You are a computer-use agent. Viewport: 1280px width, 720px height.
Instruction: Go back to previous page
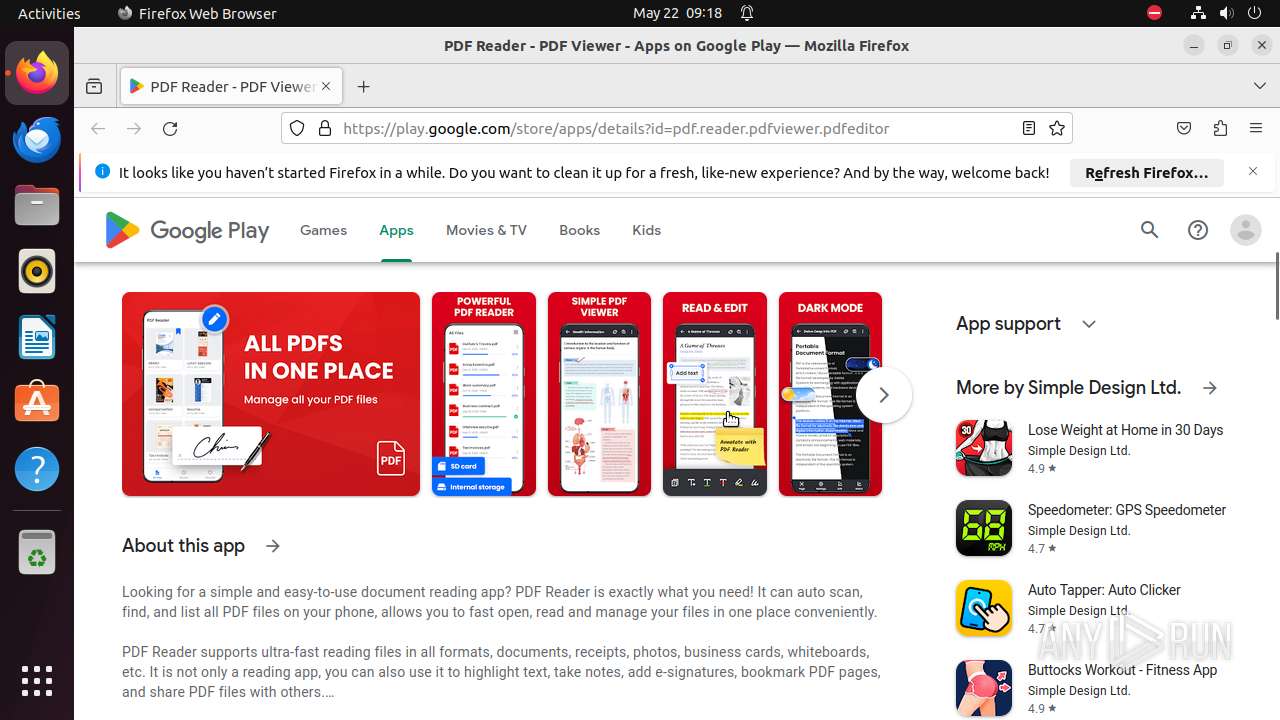(x=98, y=128)
